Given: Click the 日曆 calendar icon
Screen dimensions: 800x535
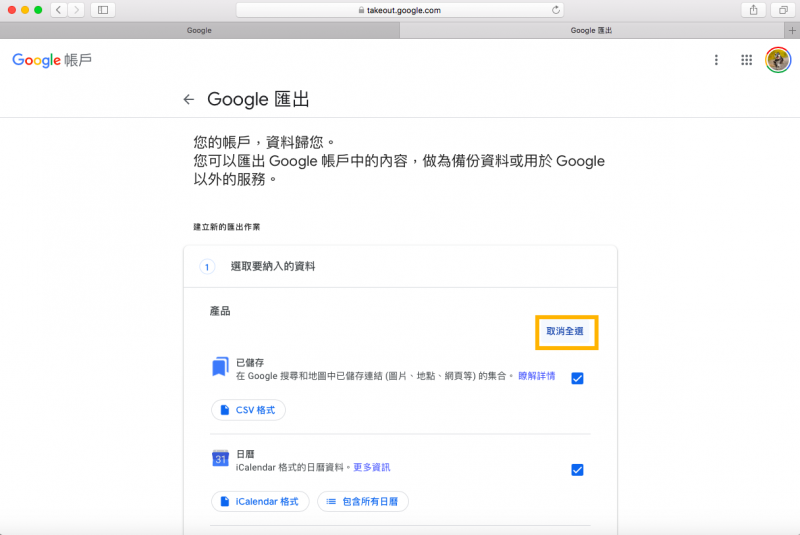Looking at the screenshot, I should [x=220, y=458].
